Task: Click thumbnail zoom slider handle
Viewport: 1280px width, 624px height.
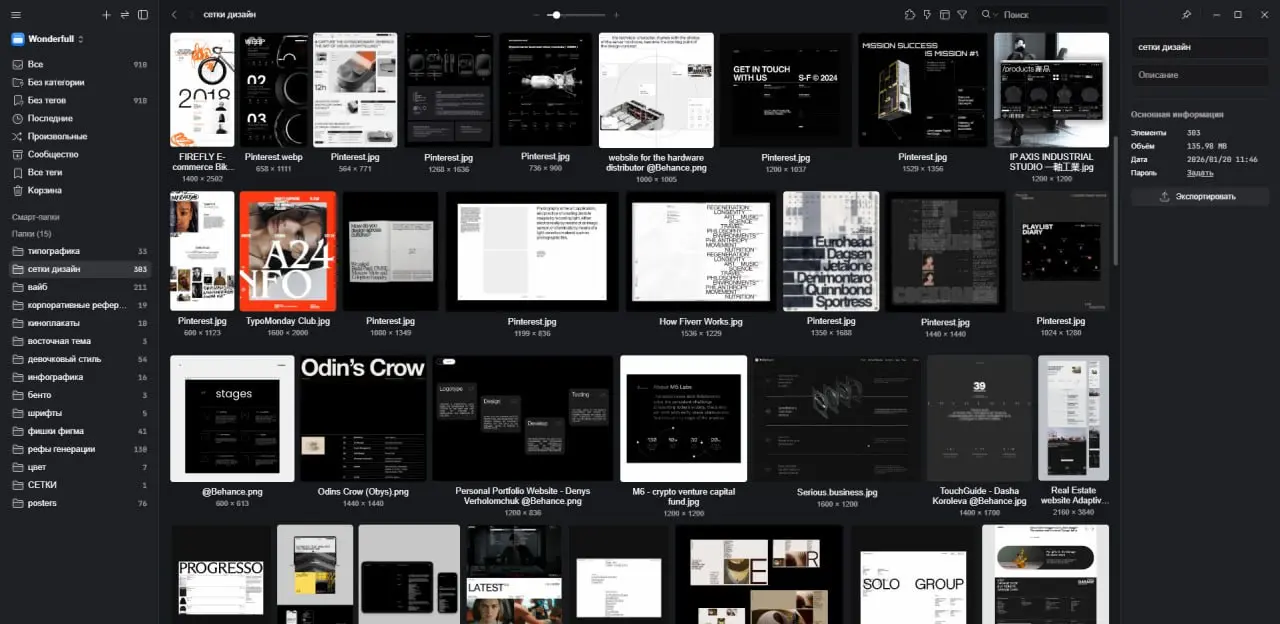Action: pyautogui.click(x=556, y=15)
